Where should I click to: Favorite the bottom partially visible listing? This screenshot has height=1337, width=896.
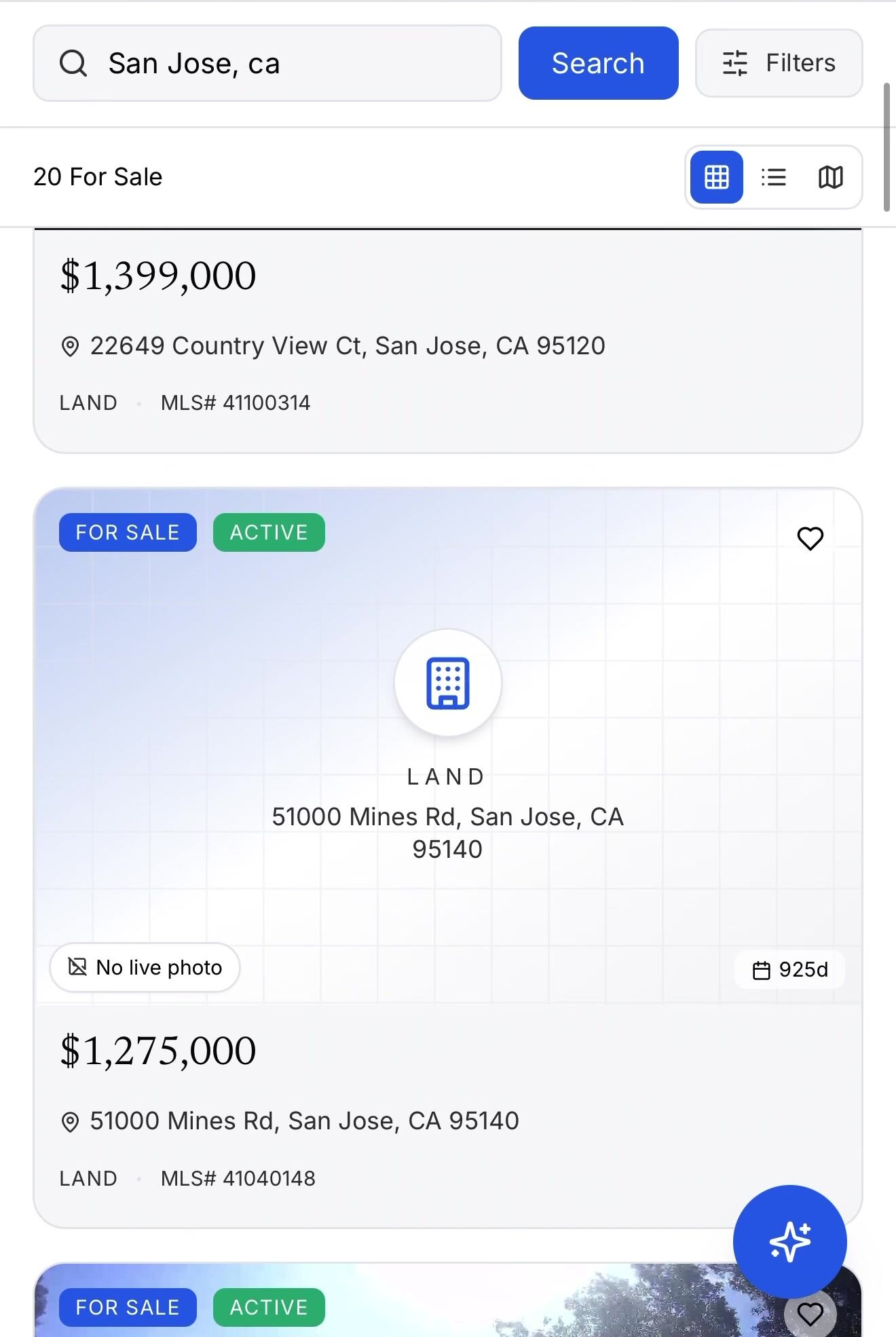tap(810, 1315)
